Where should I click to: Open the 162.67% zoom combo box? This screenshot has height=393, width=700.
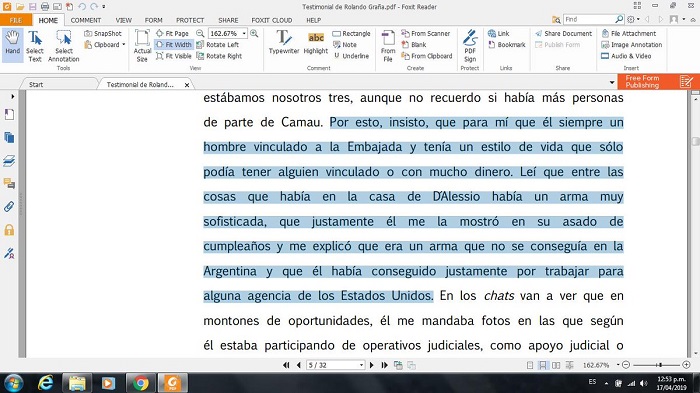(x=227, y=33)
